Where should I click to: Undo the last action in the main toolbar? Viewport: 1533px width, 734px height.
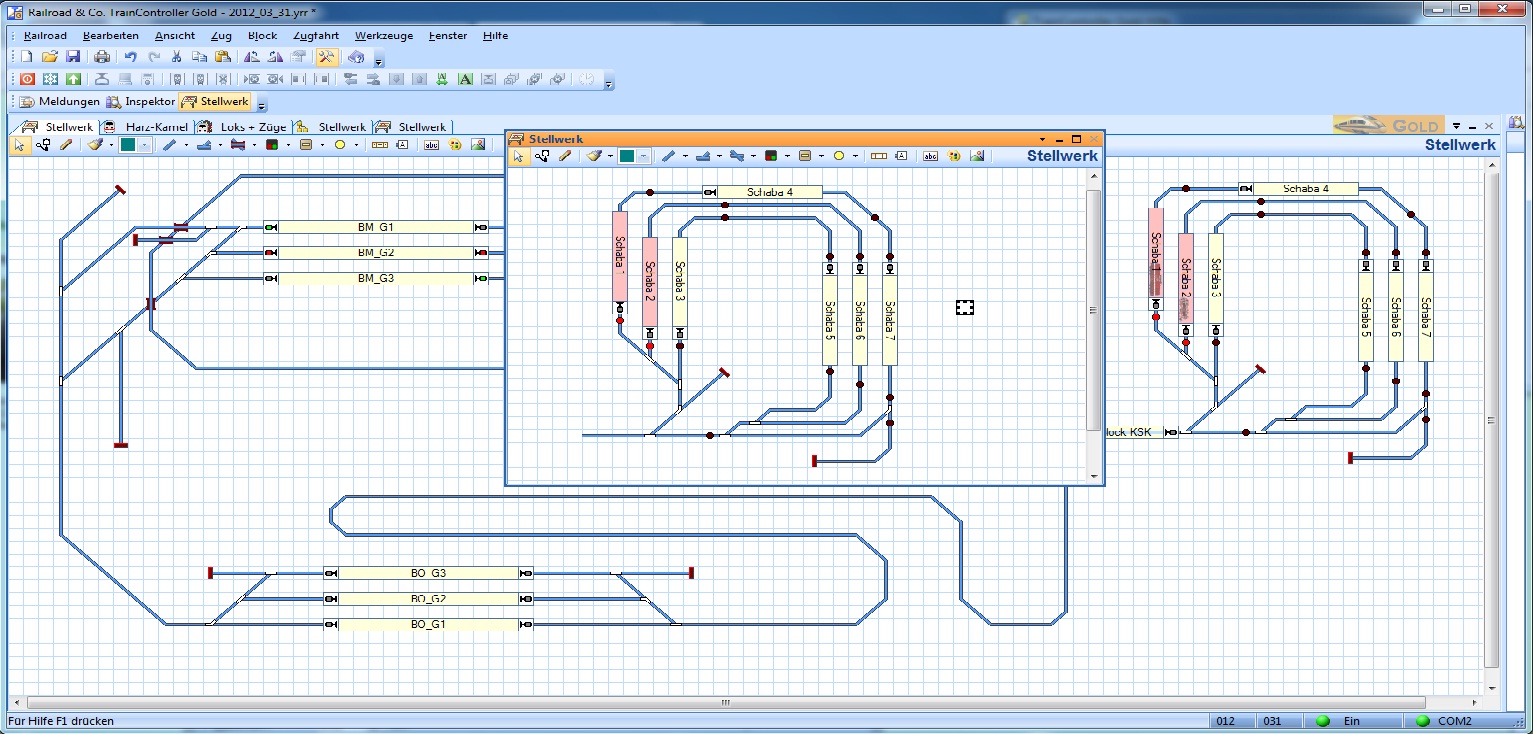point(130,57)
